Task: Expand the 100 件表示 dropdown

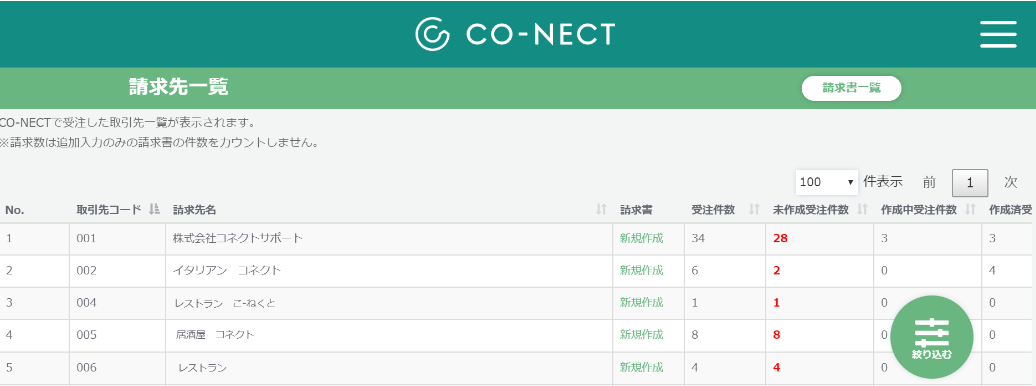Action: point(827,182)
